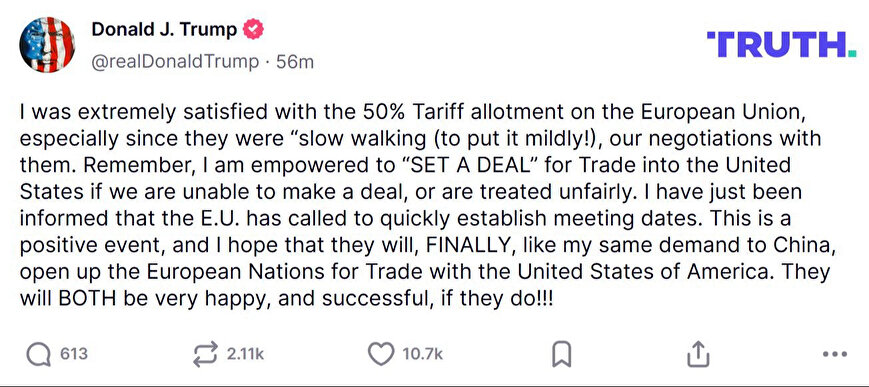Screen dimensions: 869x387
Task: Click the "European Union" text in first line
Action: (x=720, y=111)
